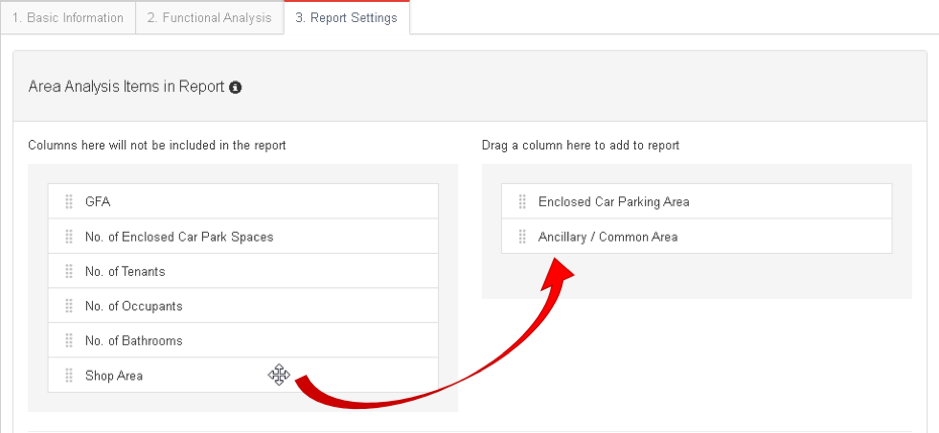This screenshot has width=939, height=433.
Task: Click the drag handle icon for GFA
Action: coord(69,202)
